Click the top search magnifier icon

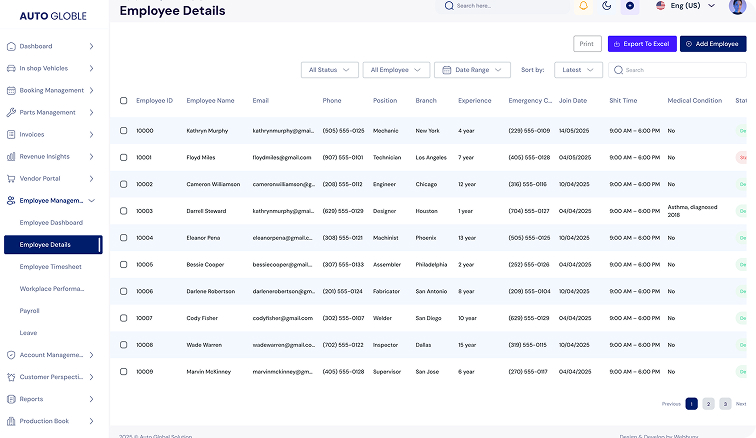point(449,6)
